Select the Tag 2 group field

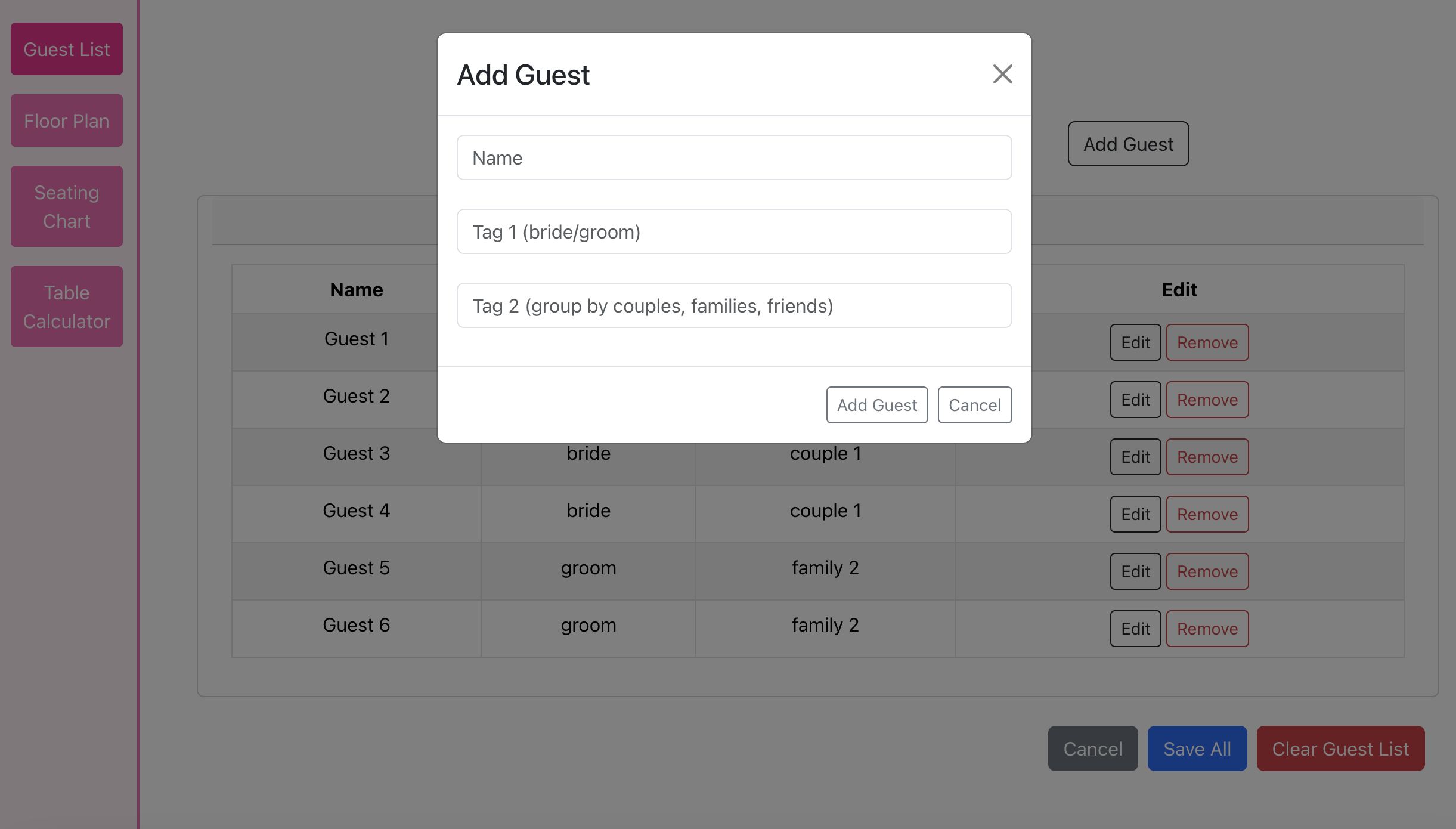734,305
